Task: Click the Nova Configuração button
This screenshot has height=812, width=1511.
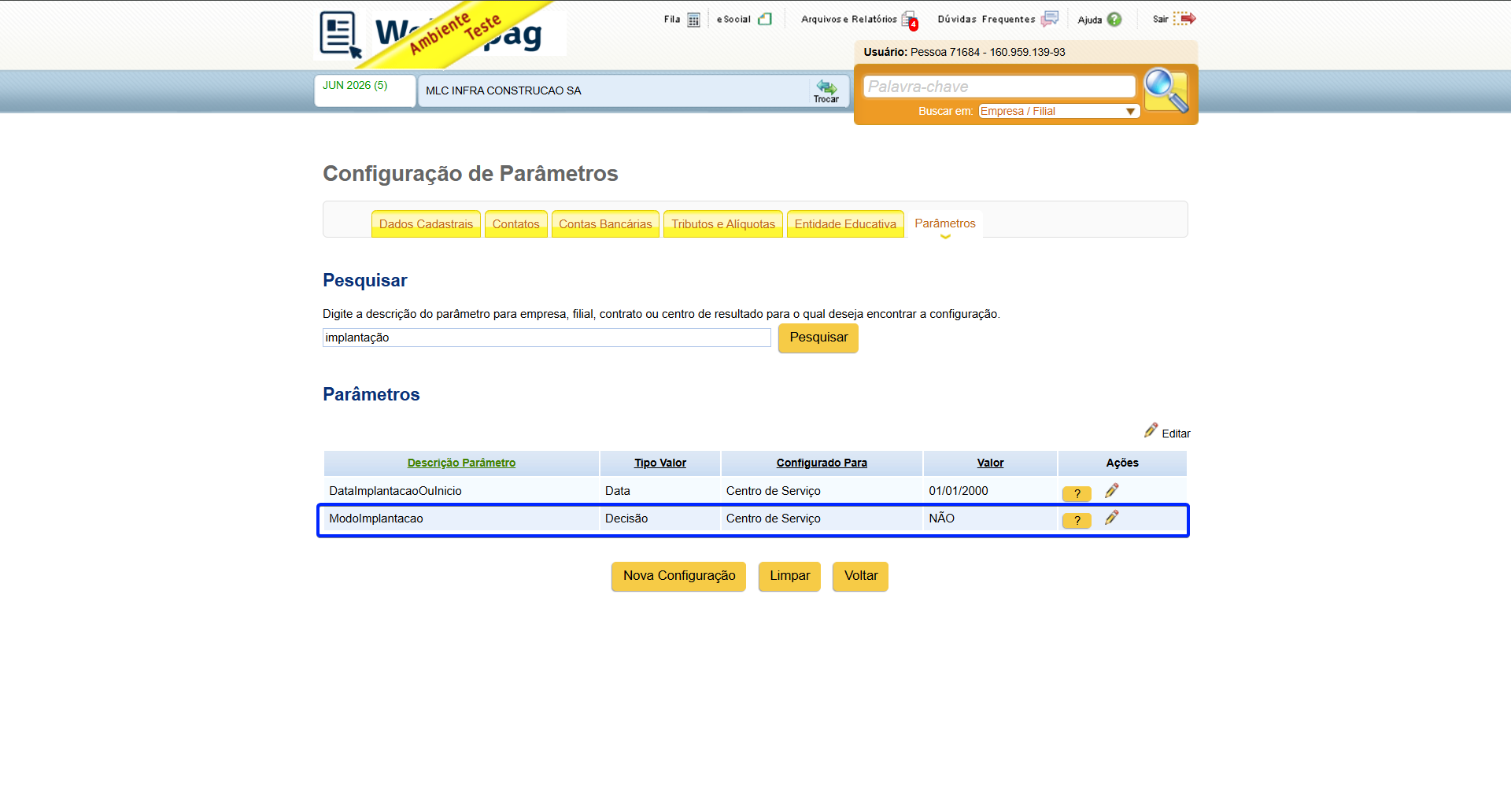Action: [x=678, y=576]
